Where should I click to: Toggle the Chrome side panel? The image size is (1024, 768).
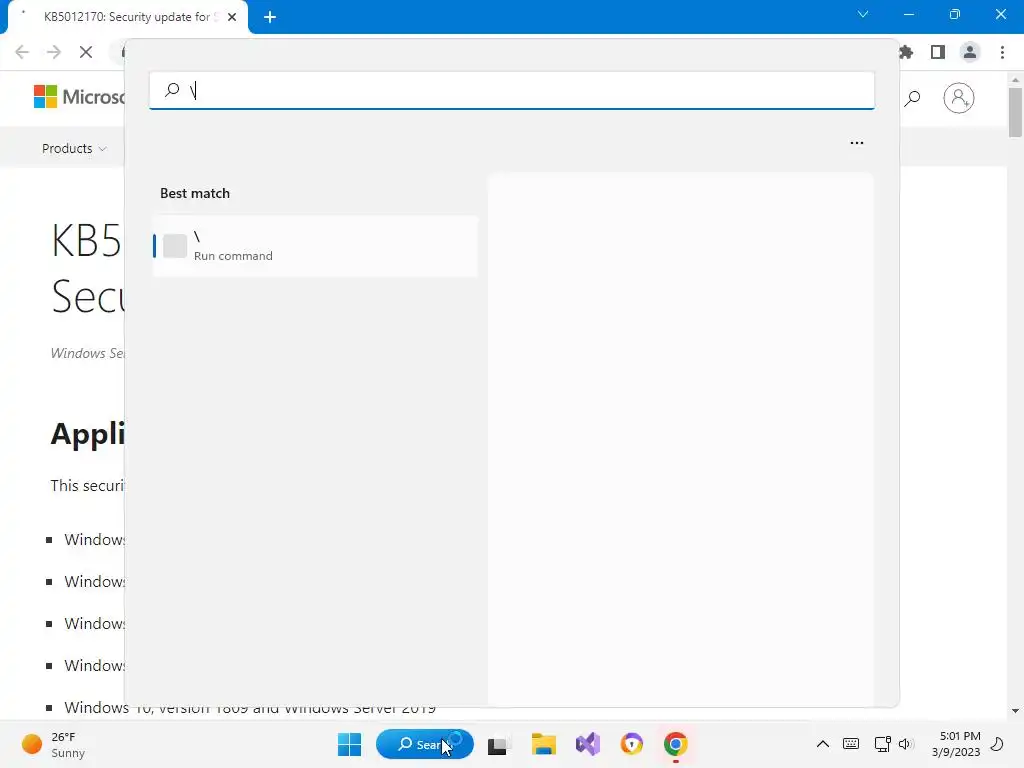[938, 52]
